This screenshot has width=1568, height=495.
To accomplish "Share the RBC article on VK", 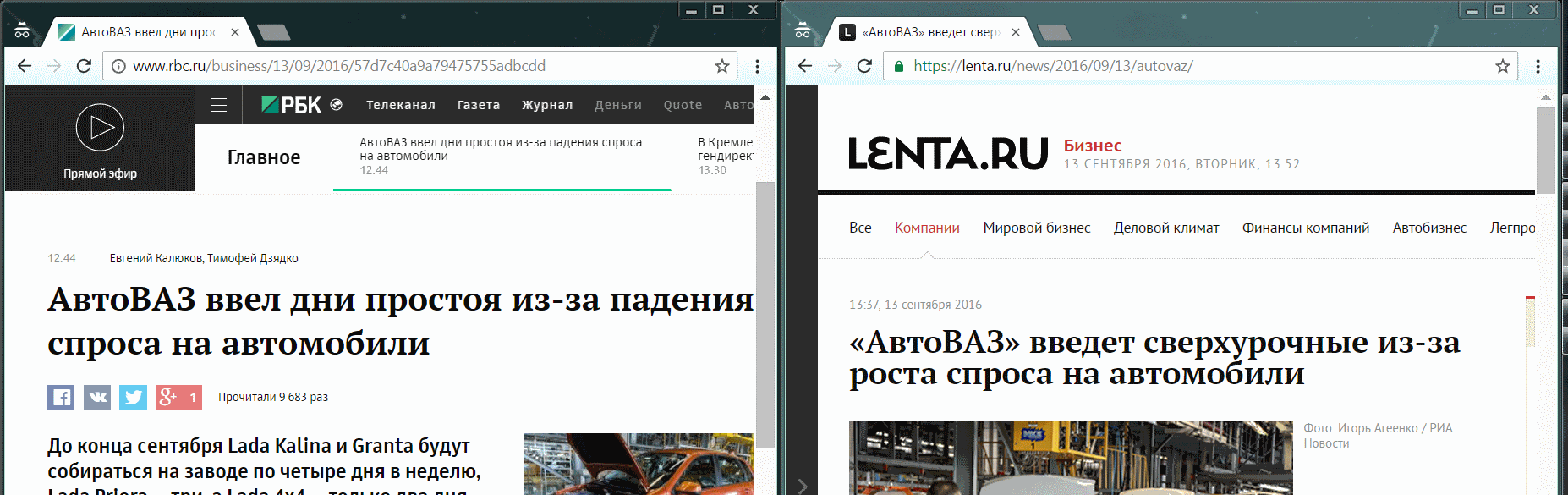I will [x=97, y=398].
